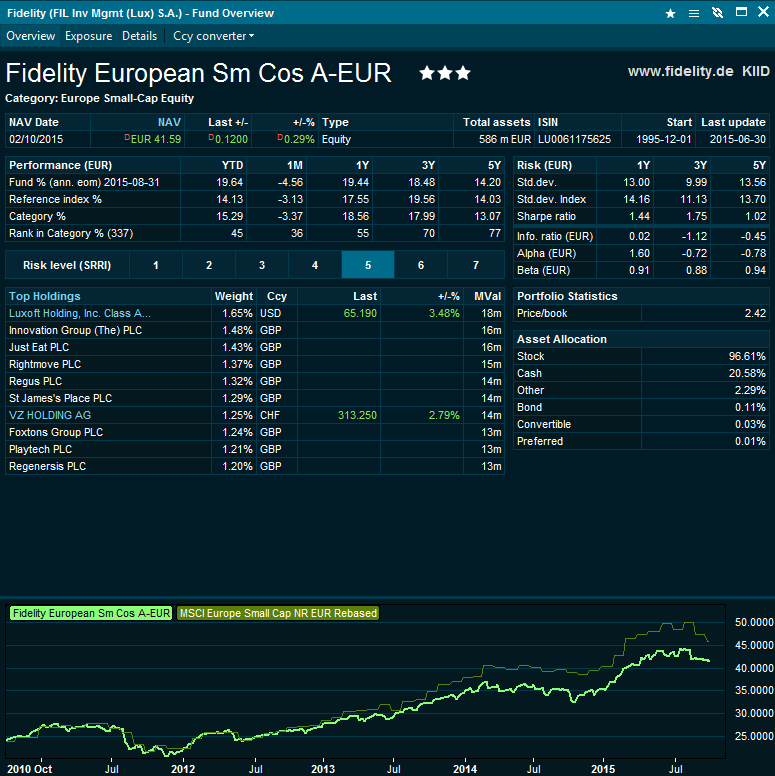Image resolution: width=775 pixels, height=776 pixels.
Task: Click VZ Holding change 2.79%
Action: pyautogui.click(x=444, y=415)
